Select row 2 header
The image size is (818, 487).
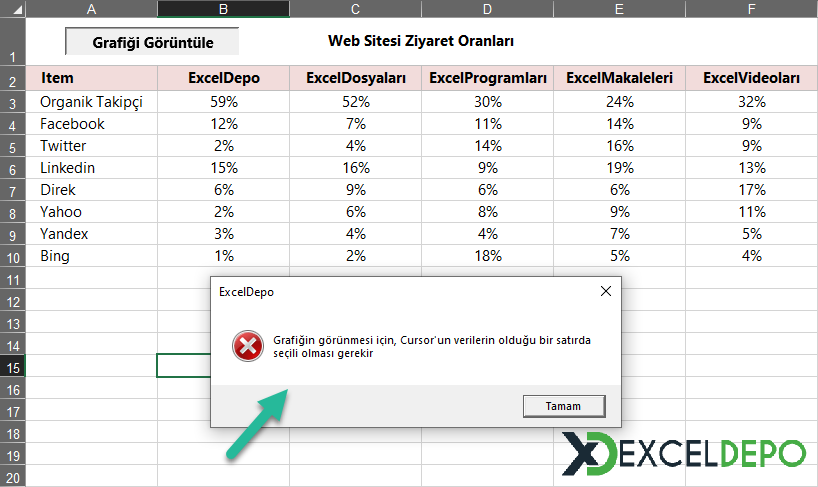(x=13, y=79)
